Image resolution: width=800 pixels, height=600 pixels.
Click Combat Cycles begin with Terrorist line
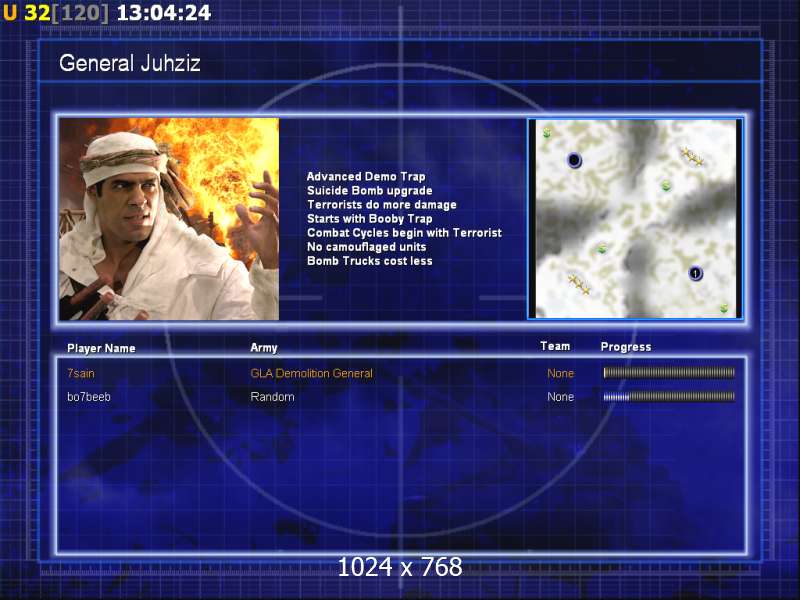(404, 233)
